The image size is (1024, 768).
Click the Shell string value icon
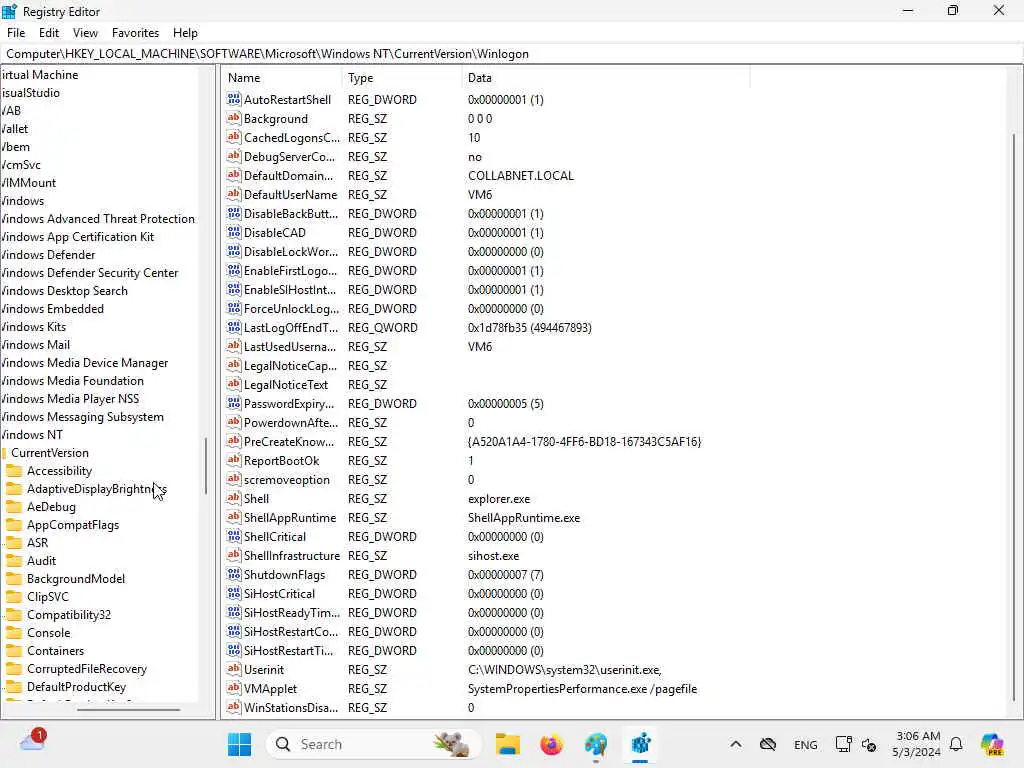click(x=233, y=498)
